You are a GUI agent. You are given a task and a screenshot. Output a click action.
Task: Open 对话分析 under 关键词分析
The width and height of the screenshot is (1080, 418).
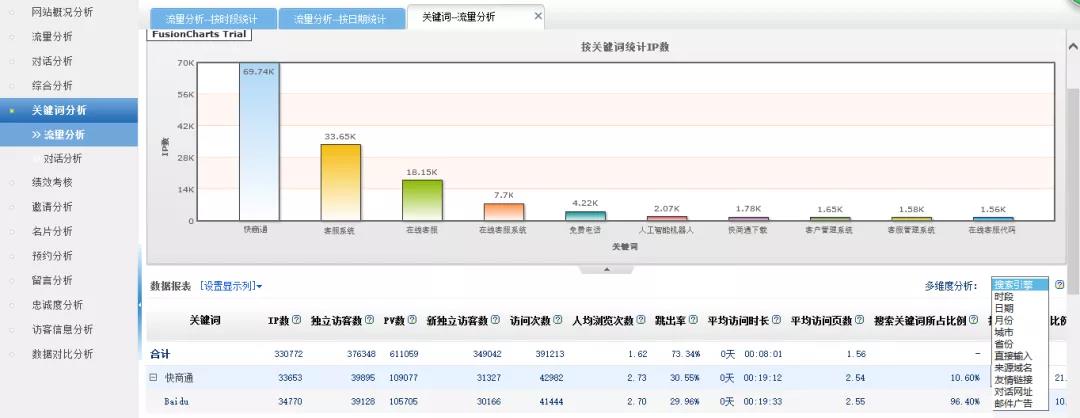coord(62,158)
